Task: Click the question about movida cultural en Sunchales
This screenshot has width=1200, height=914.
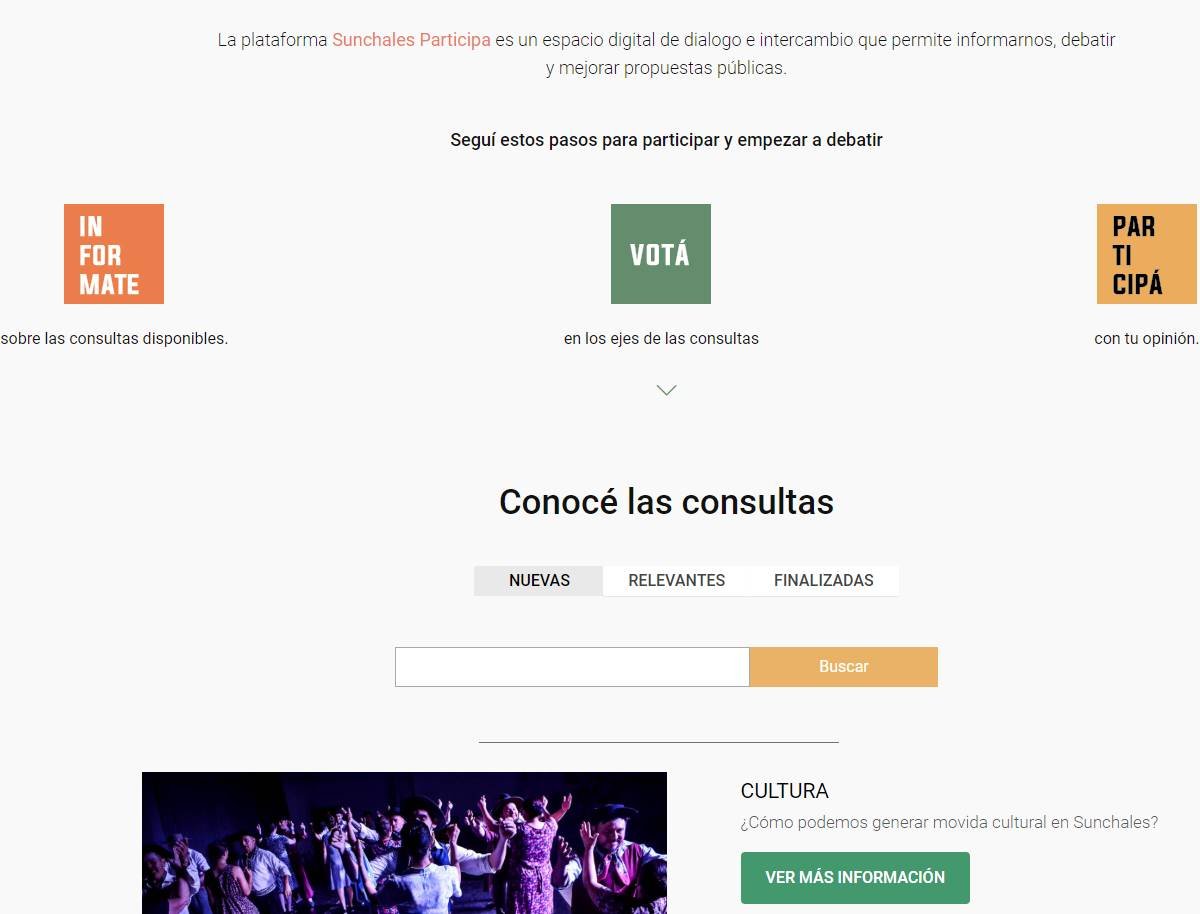Action: coord(949,823)
